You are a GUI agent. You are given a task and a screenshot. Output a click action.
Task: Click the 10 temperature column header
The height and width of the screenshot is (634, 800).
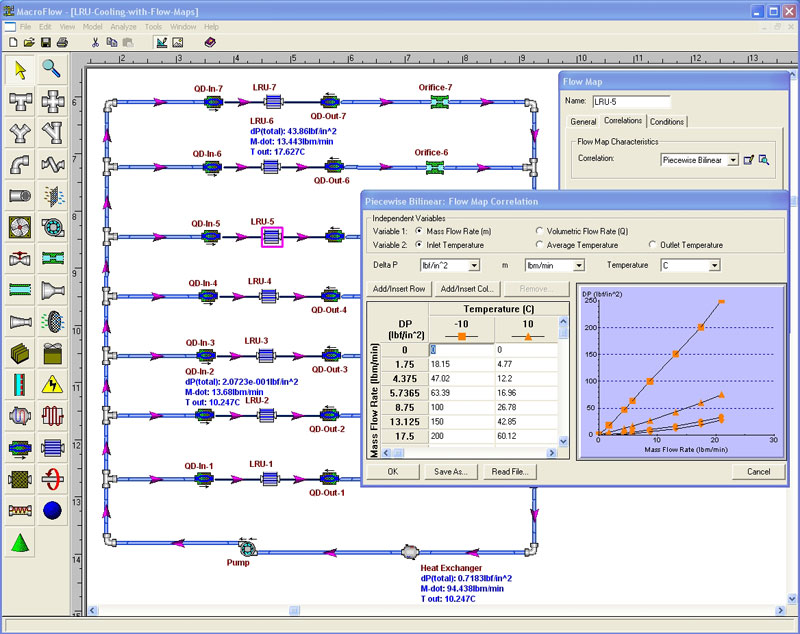pos(528,329)
